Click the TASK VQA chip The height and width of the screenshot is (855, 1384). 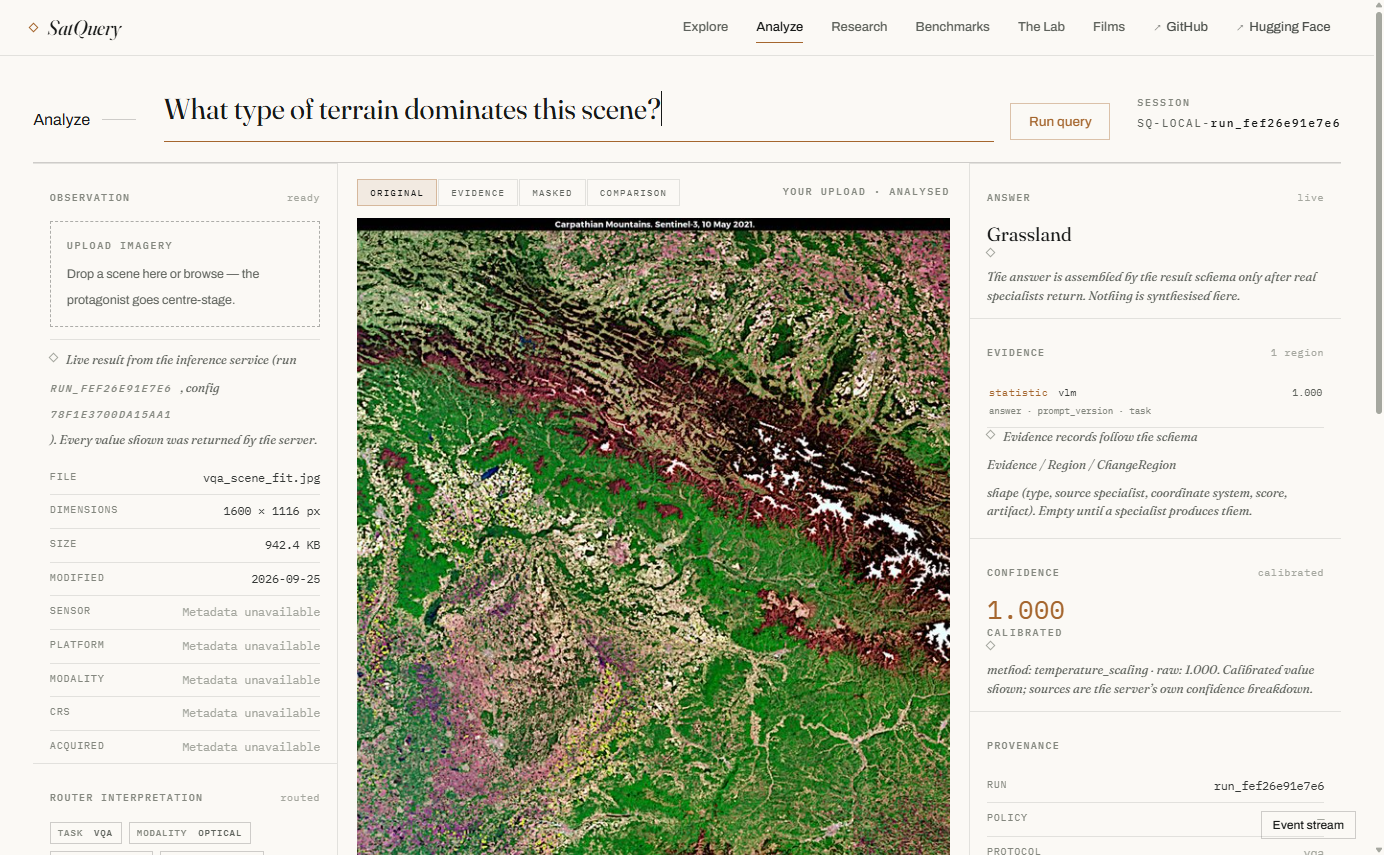coord(86,833)
